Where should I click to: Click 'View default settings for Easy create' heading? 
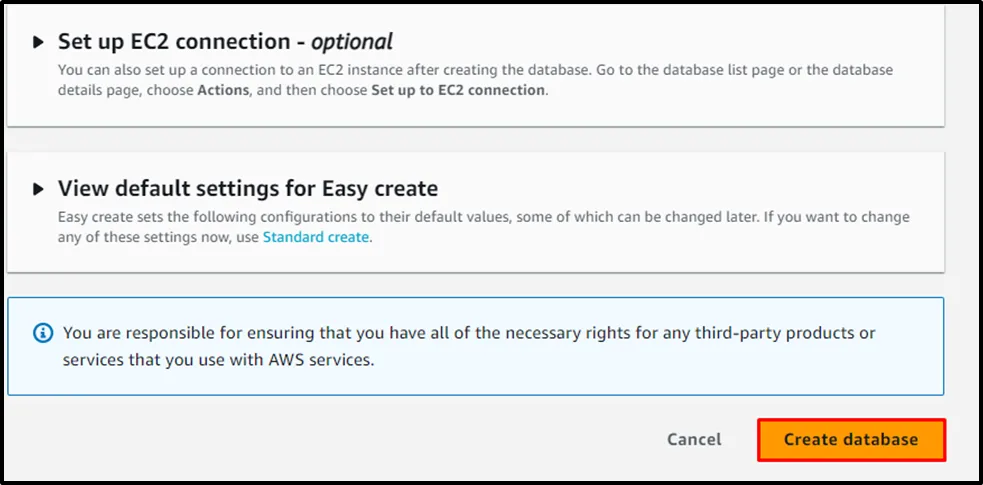[x=248, y=189]
